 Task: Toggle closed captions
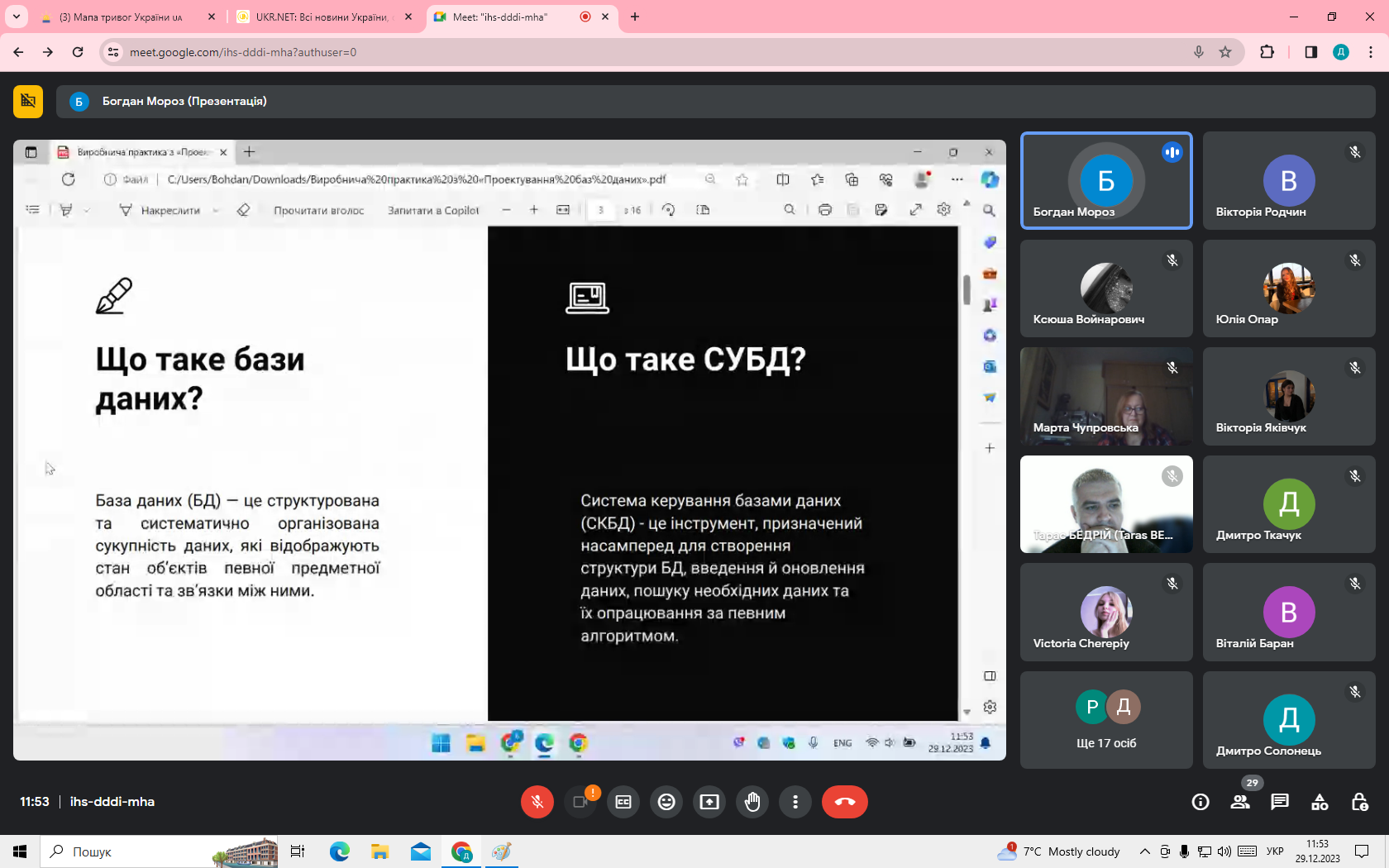[623, 802]
